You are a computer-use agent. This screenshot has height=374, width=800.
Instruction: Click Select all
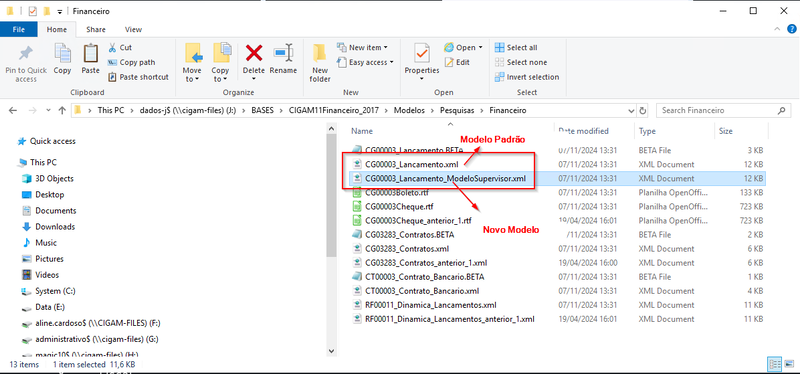(516, 47)
